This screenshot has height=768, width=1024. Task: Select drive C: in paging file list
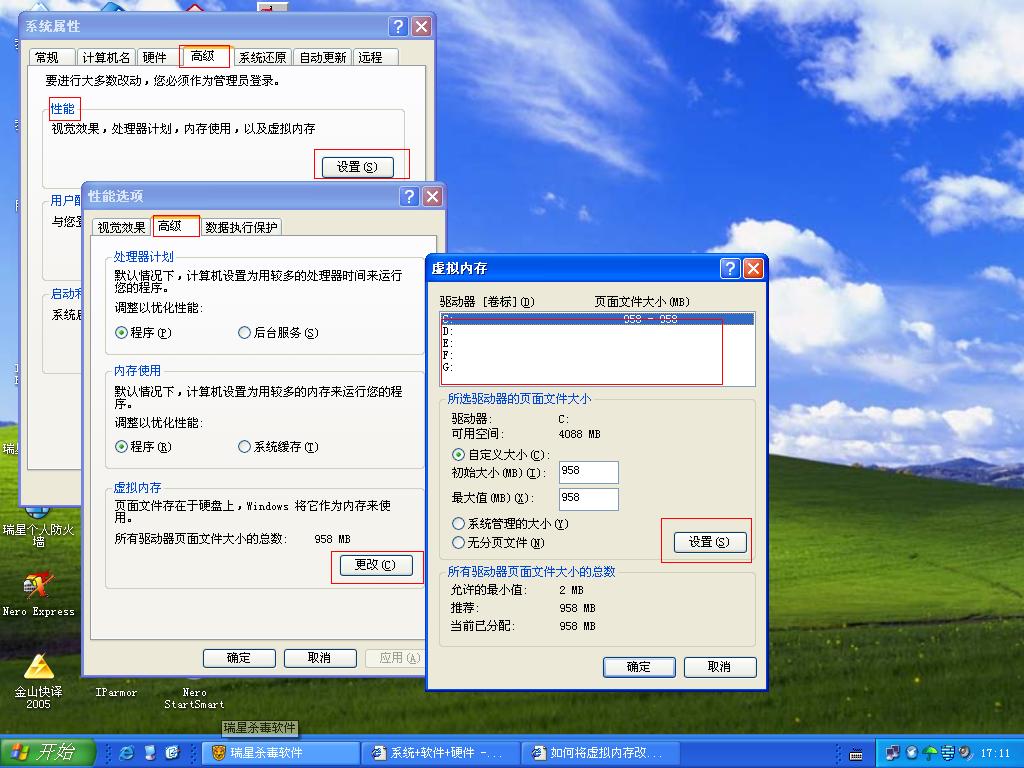pos(597,319)
